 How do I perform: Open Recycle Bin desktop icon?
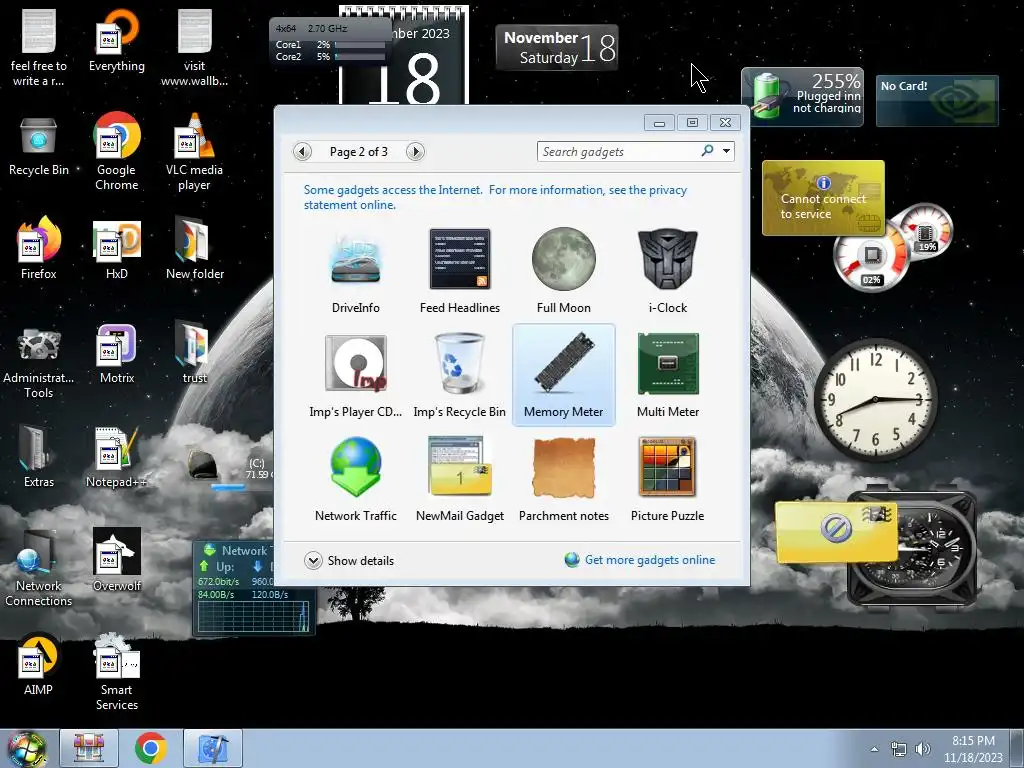click(x=39, y=147)
